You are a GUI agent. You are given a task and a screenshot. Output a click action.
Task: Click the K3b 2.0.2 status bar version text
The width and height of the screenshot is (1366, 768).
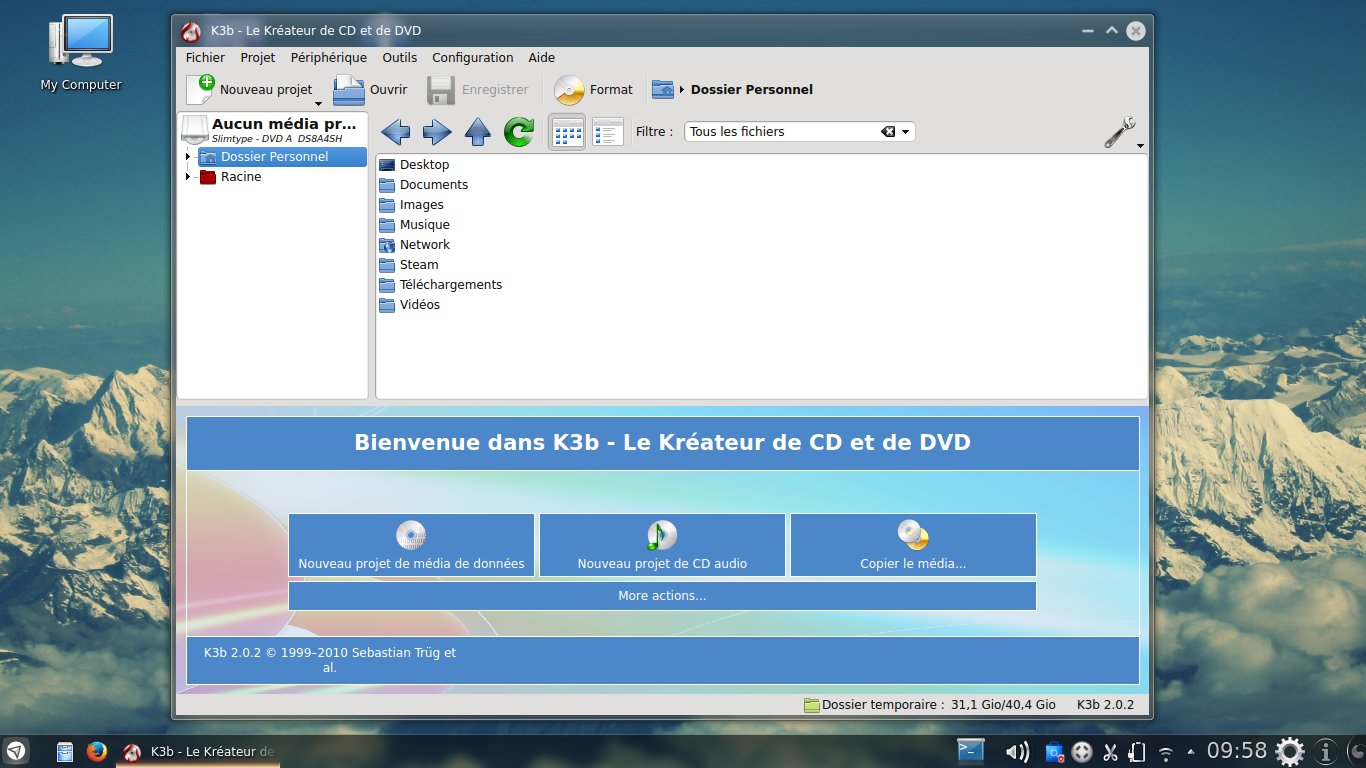click(1105, 705)
